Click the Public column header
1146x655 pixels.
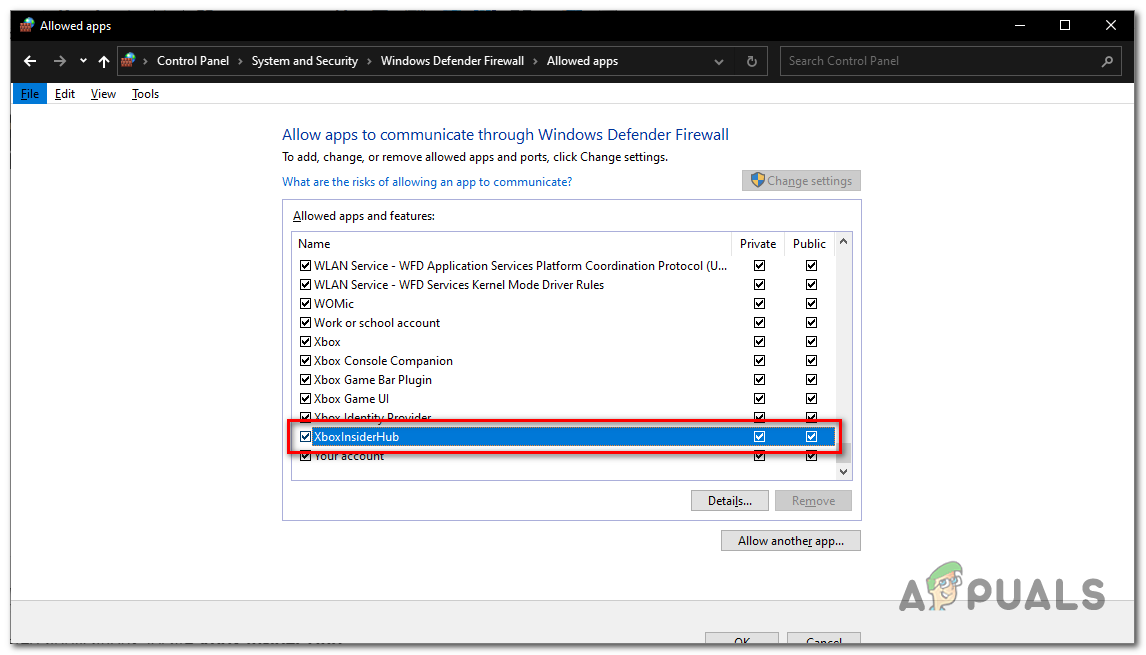tap(809, 243)
